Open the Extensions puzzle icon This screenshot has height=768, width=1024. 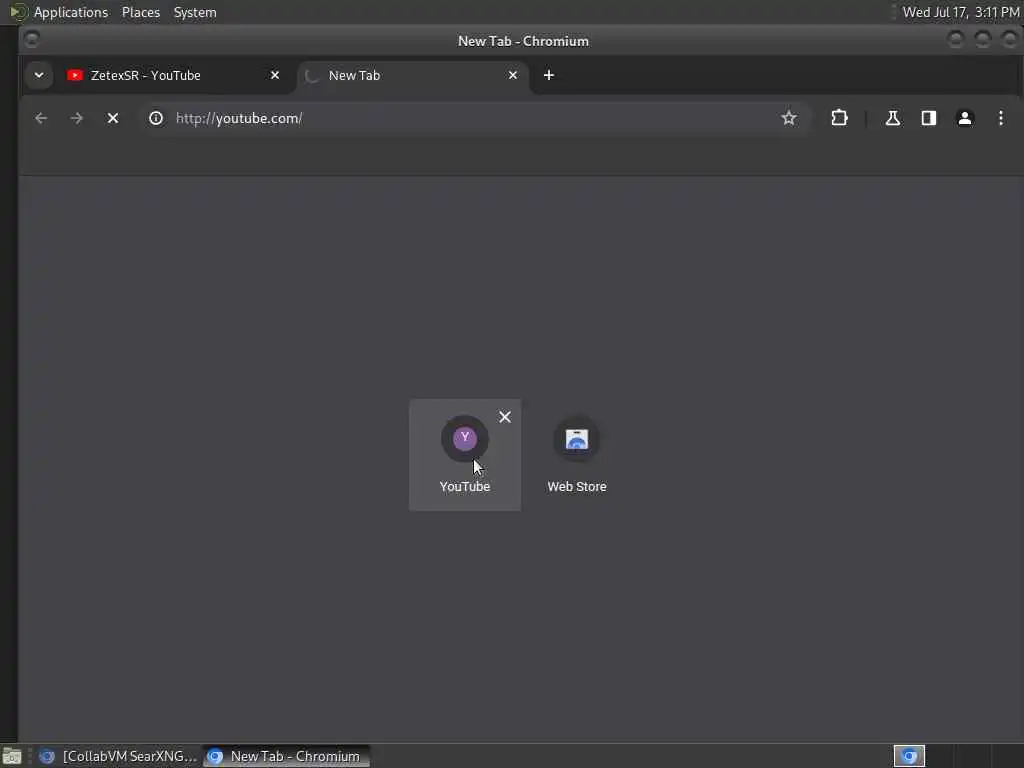pos(839,118)
